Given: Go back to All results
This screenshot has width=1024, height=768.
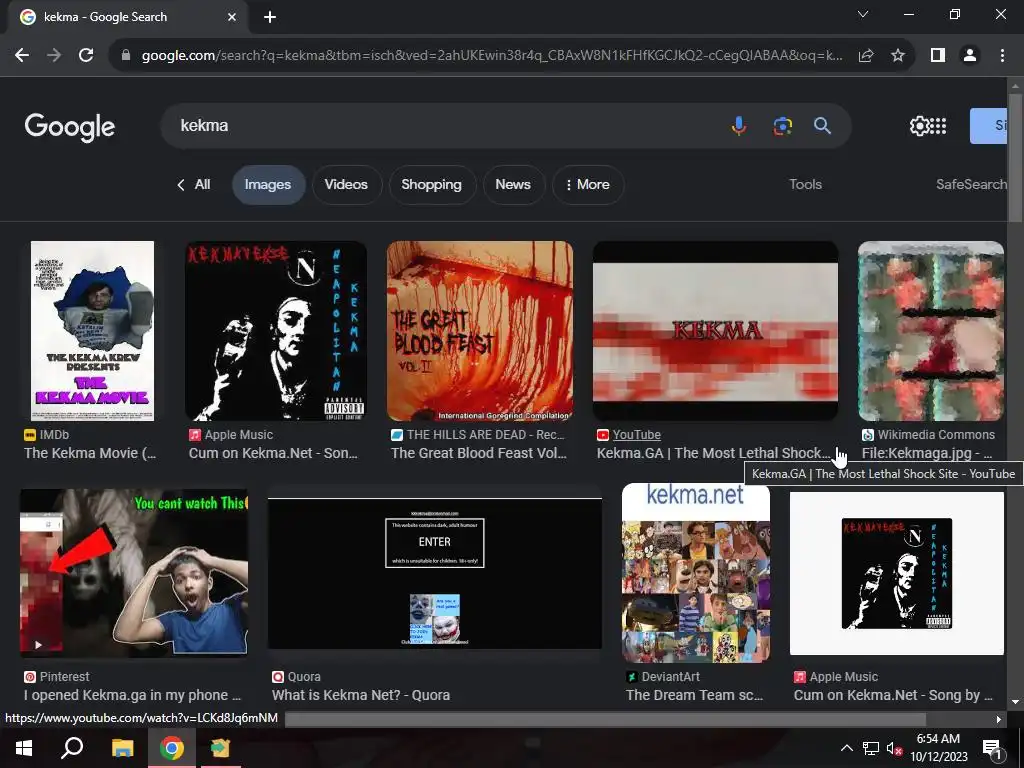Looking at the screenshot, I should click(x=194, y=185).
